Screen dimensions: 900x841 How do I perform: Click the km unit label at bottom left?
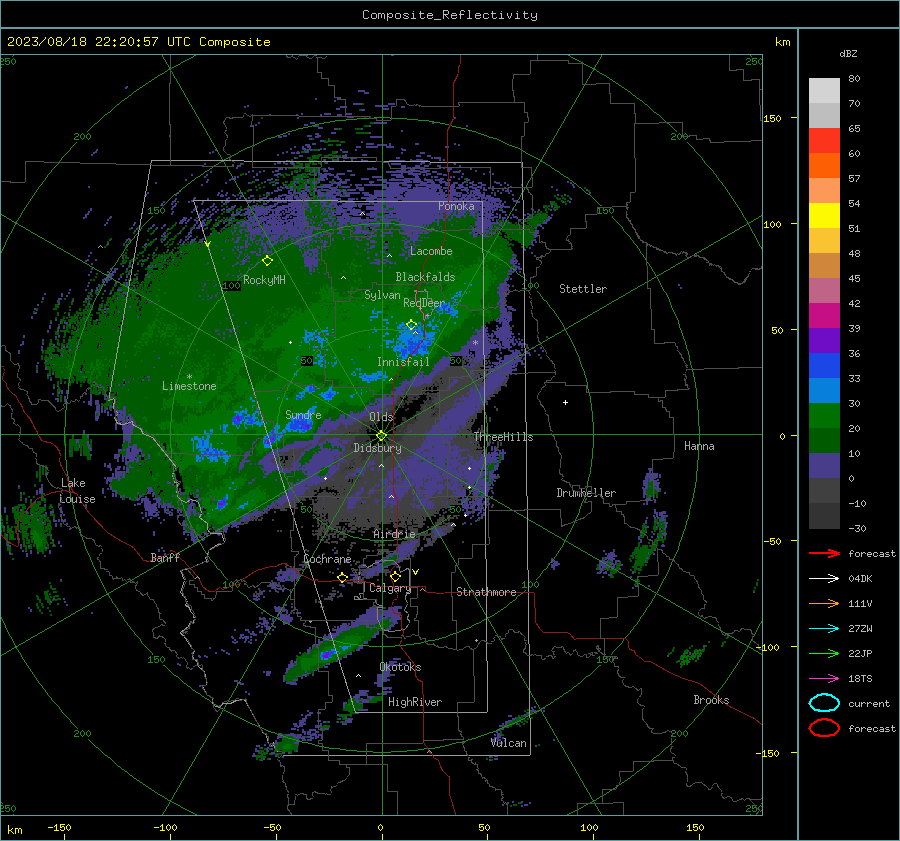tap(14, 830)
